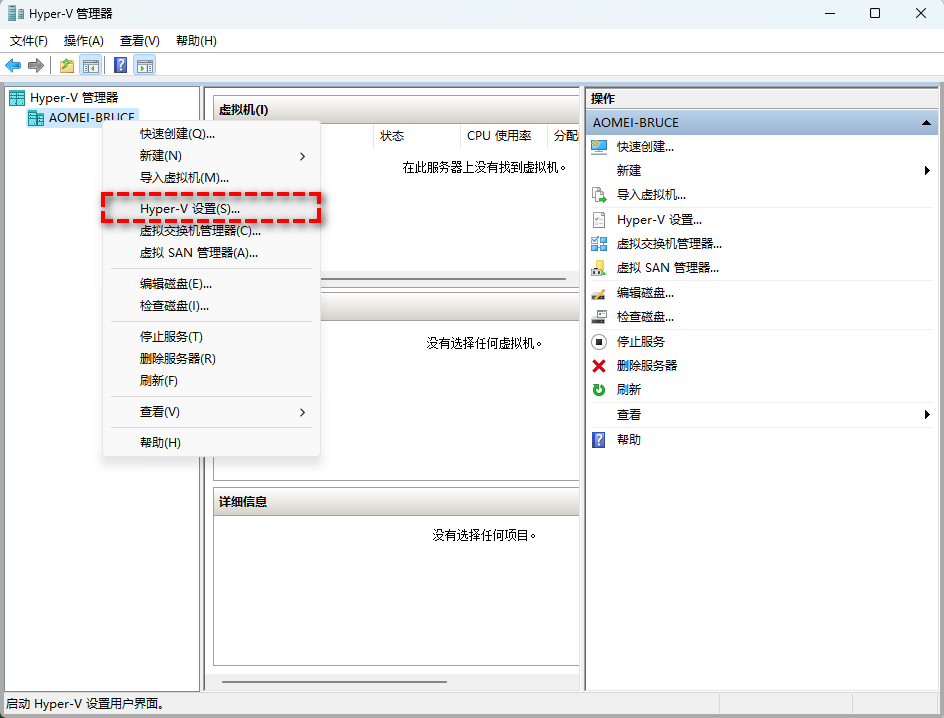944x718 pixels.
Task: Toggle the Actions pane visibility toolbar icon
Action: [145, 64]
